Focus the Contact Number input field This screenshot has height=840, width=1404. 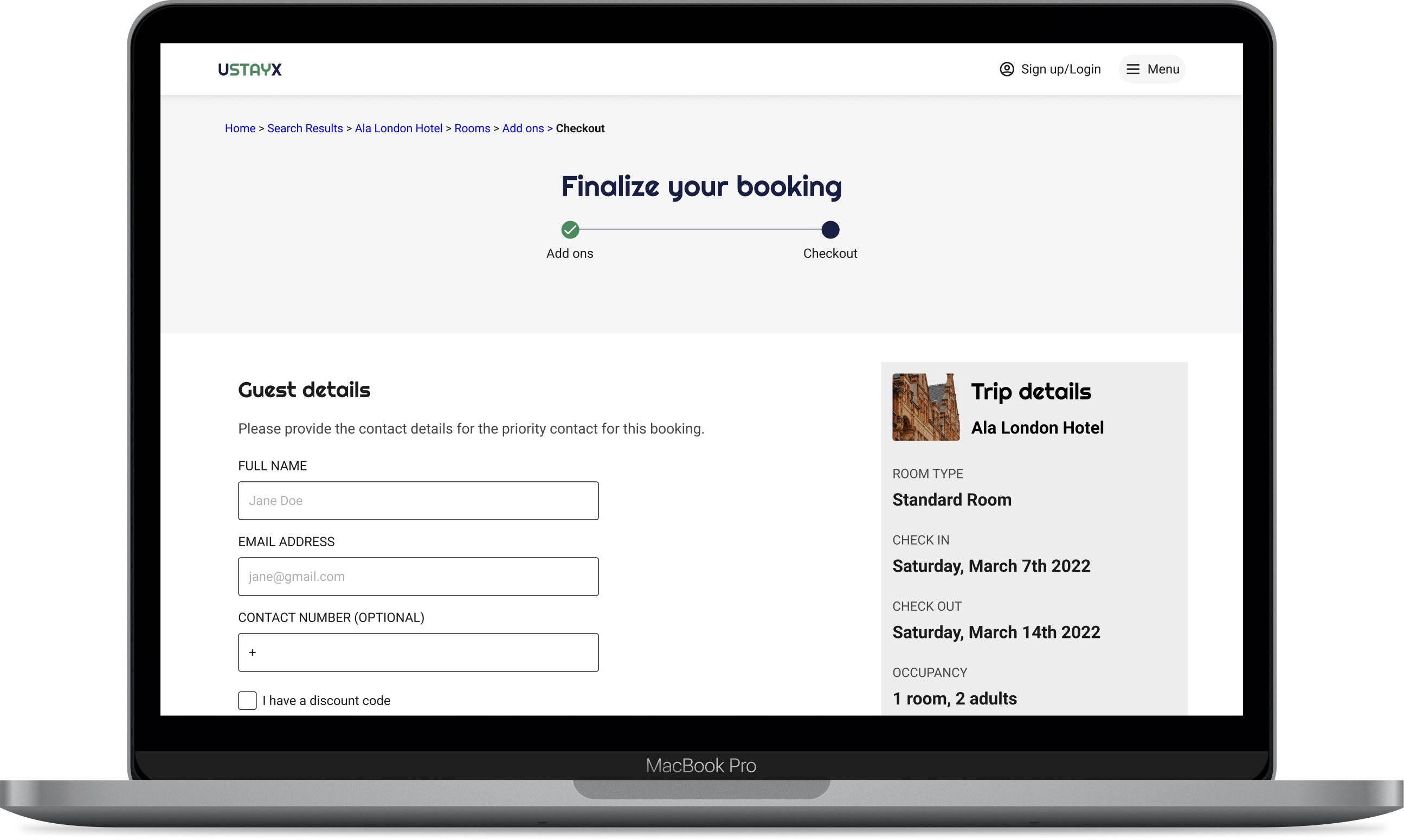point(418,652)
